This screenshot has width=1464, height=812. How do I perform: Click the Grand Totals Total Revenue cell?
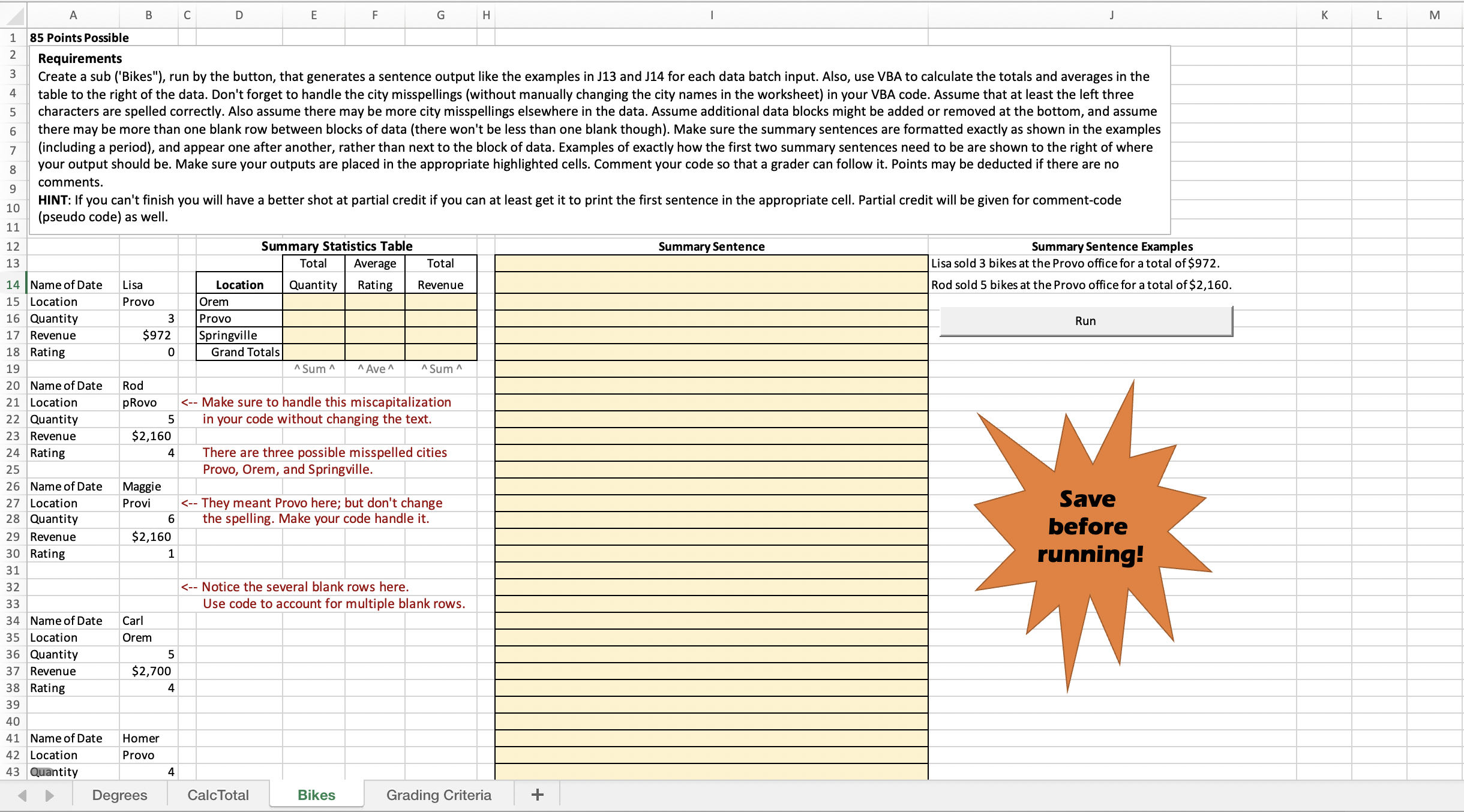440,352
